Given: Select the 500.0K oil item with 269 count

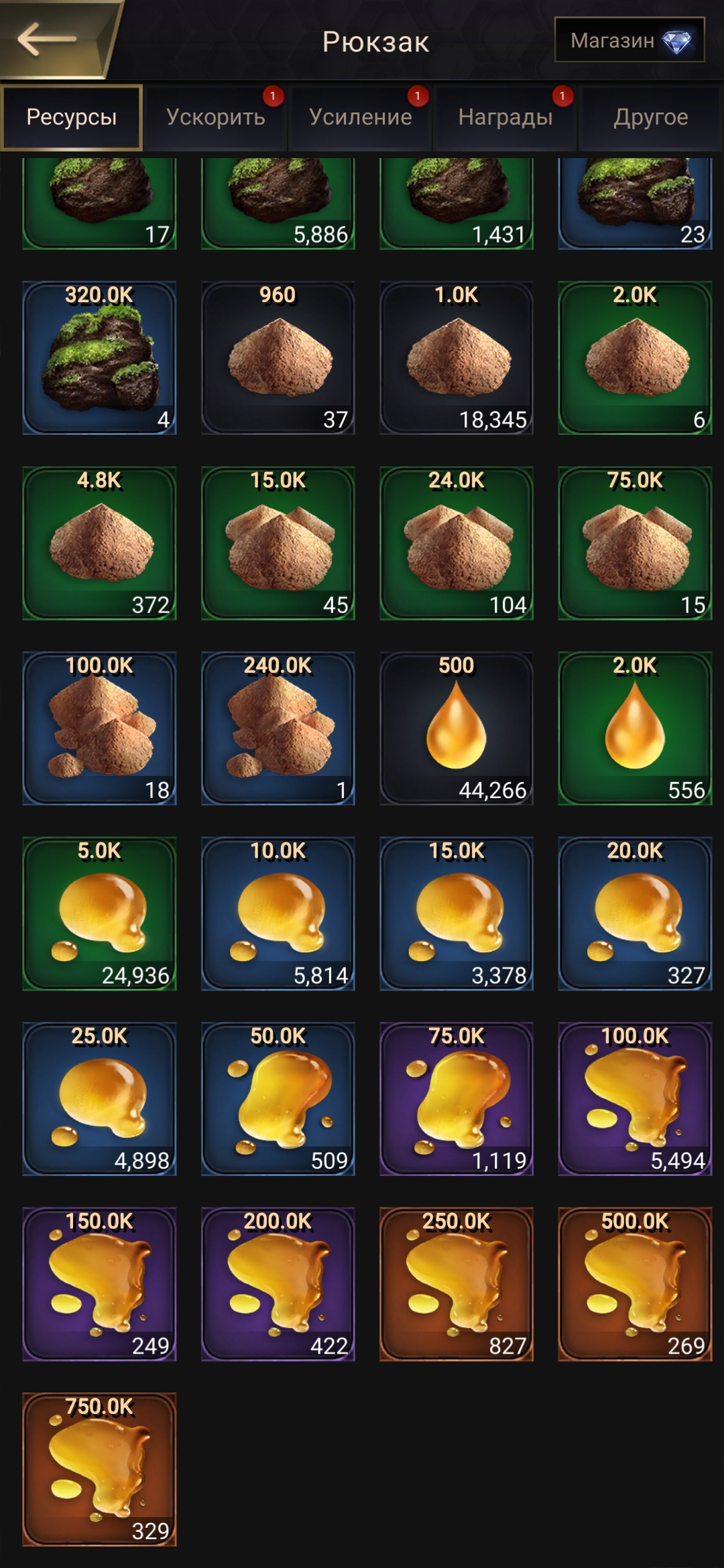Looking at the screenshot, I should coord(635,1285).
